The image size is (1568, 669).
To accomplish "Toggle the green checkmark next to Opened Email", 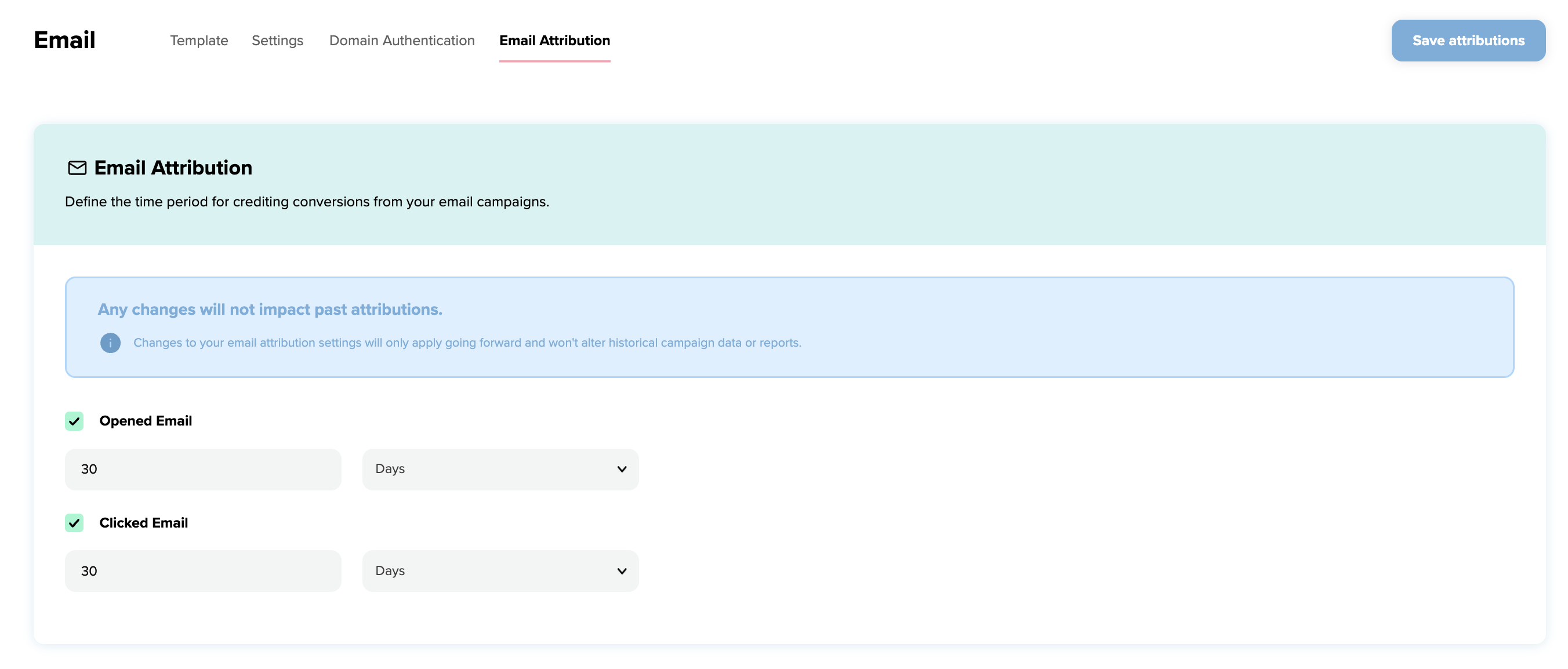I will [74, 421].
